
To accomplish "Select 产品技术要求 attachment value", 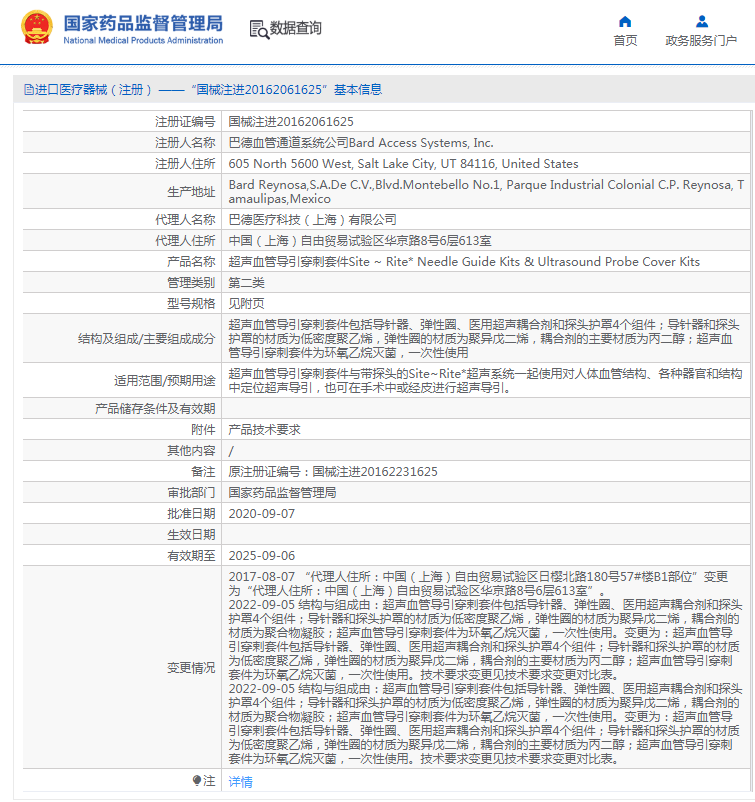I will tap(264, 430).
